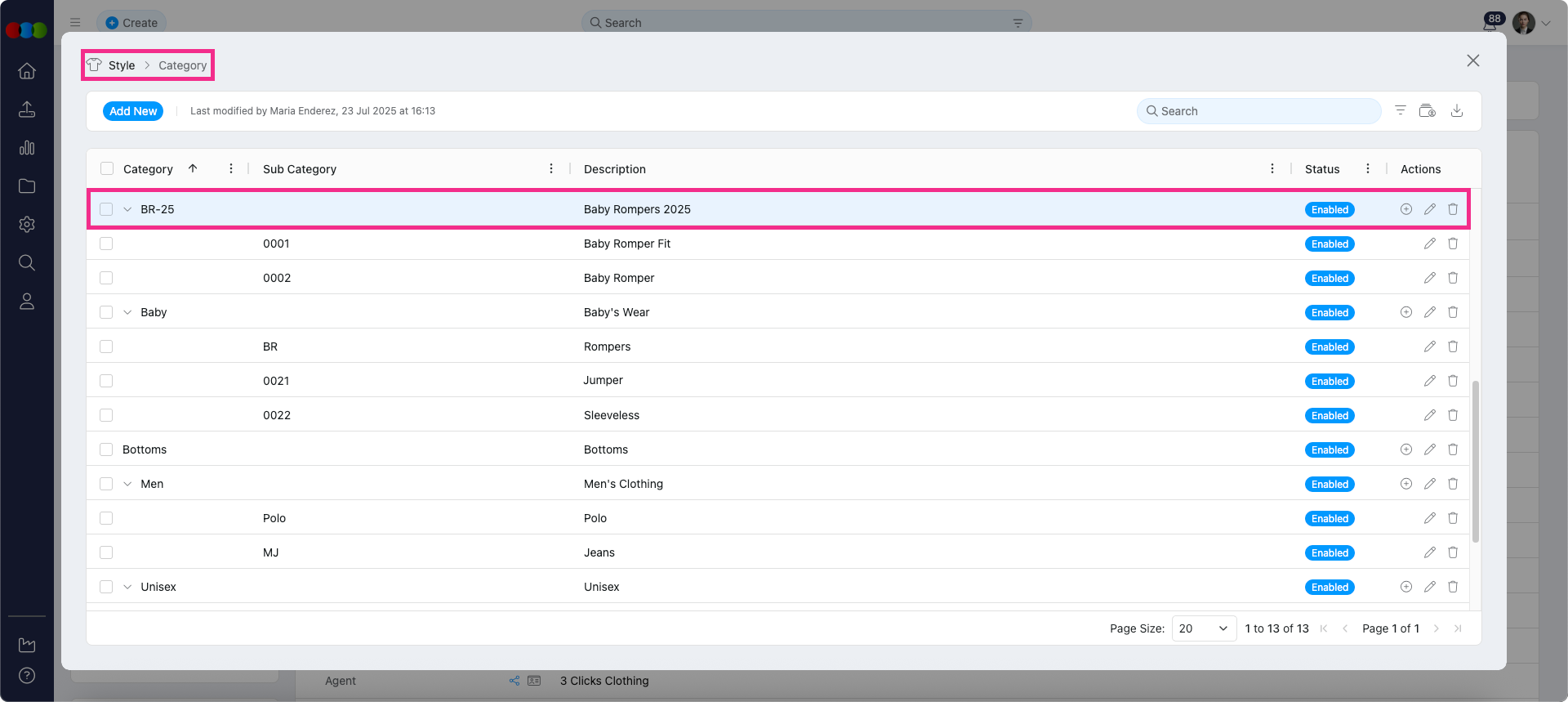Open the Page Size dropdown
Screen dimensions: 1568x702
tap(1203, 628)
